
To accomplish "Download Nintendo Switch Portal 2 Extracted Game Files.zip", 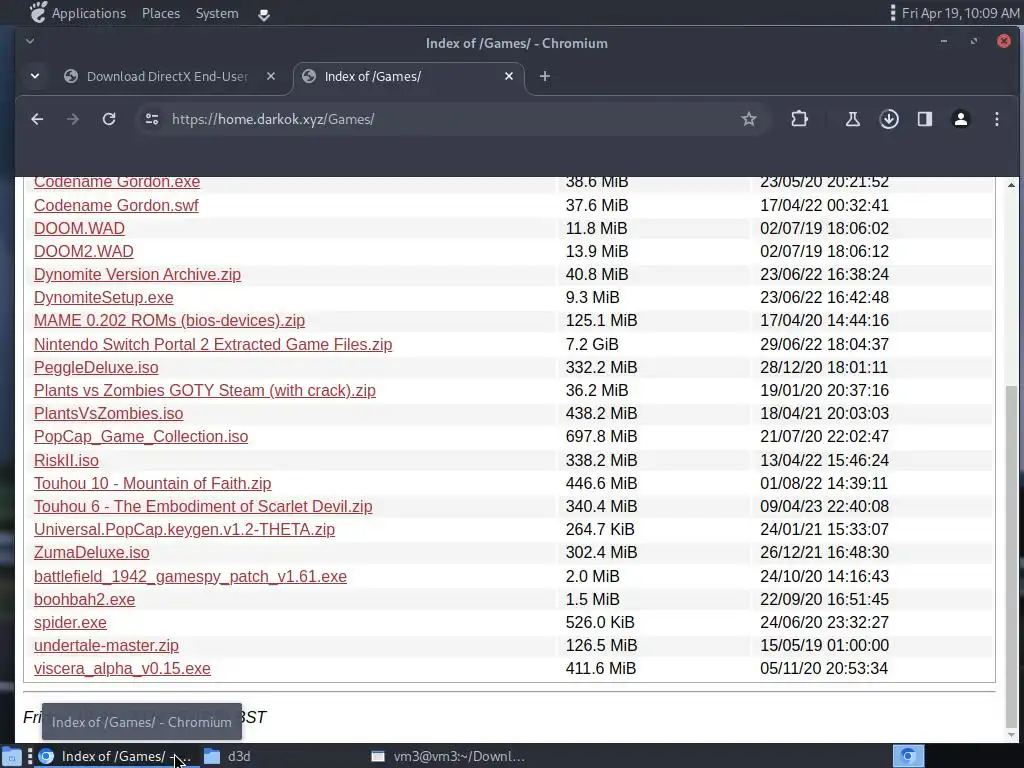I will tap(213, 344).
